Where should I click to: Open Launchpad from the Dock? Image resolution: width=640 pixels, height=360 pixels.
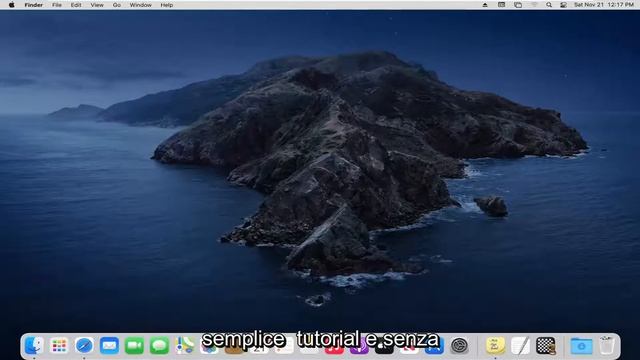click(x=59, y=346)
